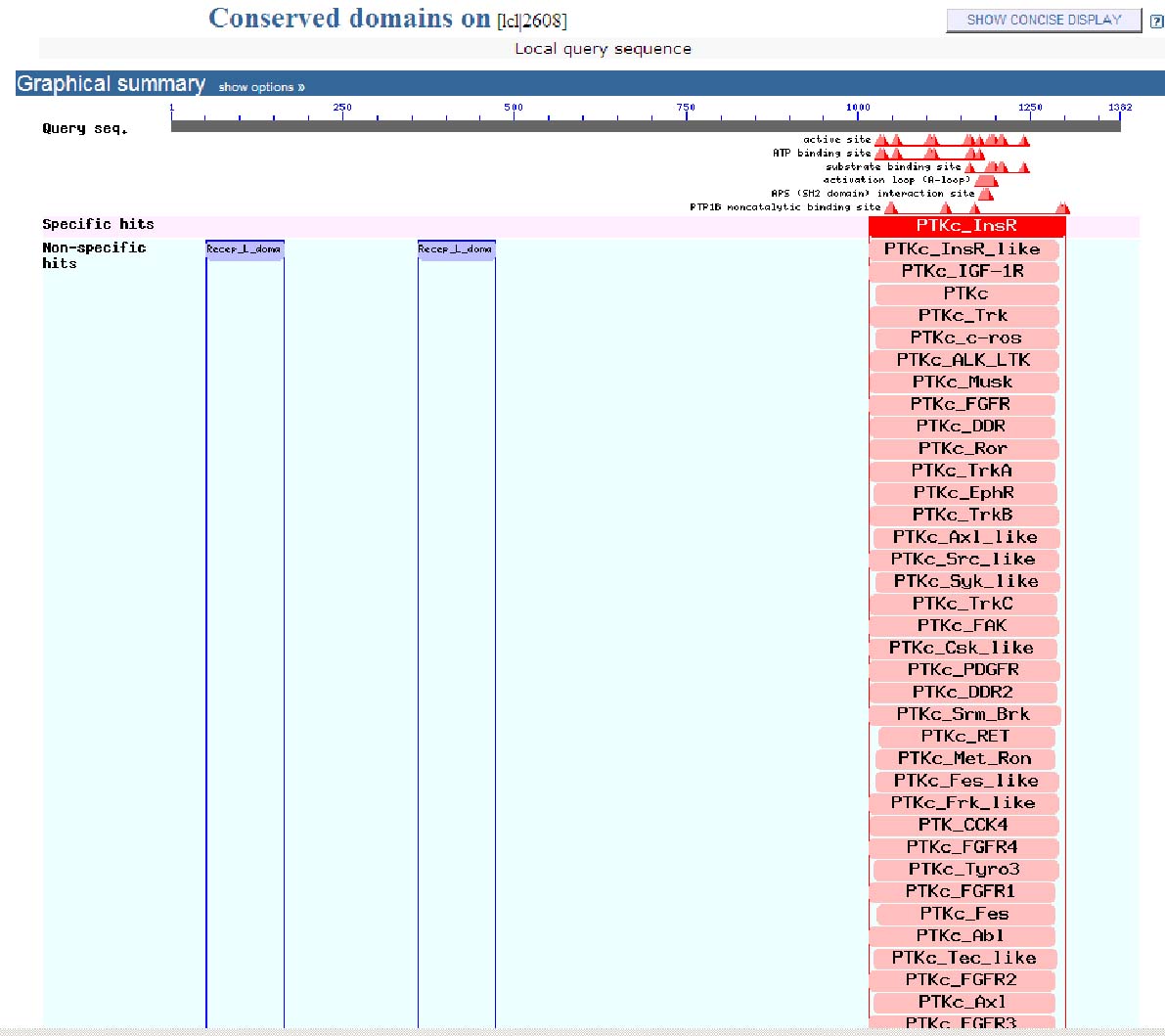Click the second Recep_L_domain hit box
The width and height of the screenshot is (1165, 1036).
[456, 249]
